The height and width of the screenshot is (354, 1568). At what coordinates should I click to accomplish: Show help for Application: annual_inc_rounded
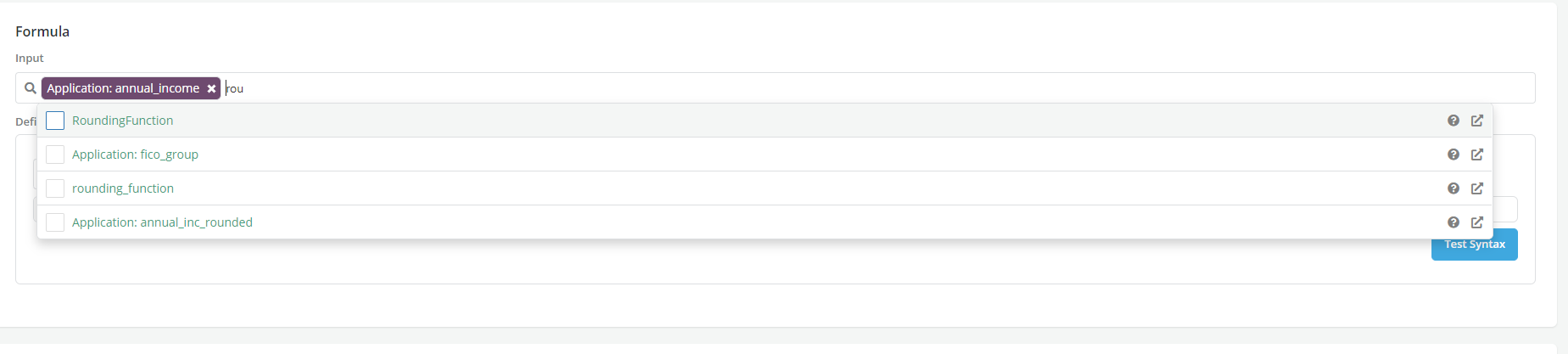(x=1454, y=222)
